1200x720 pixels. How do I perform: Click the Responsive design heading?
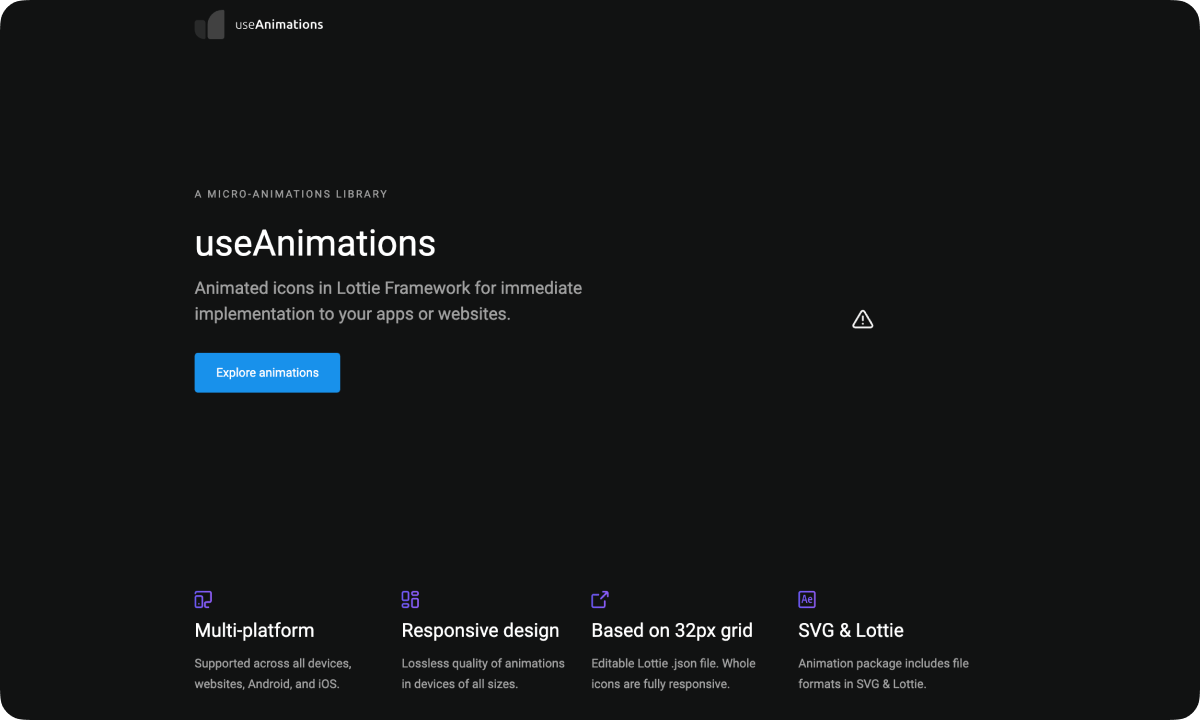480,631
